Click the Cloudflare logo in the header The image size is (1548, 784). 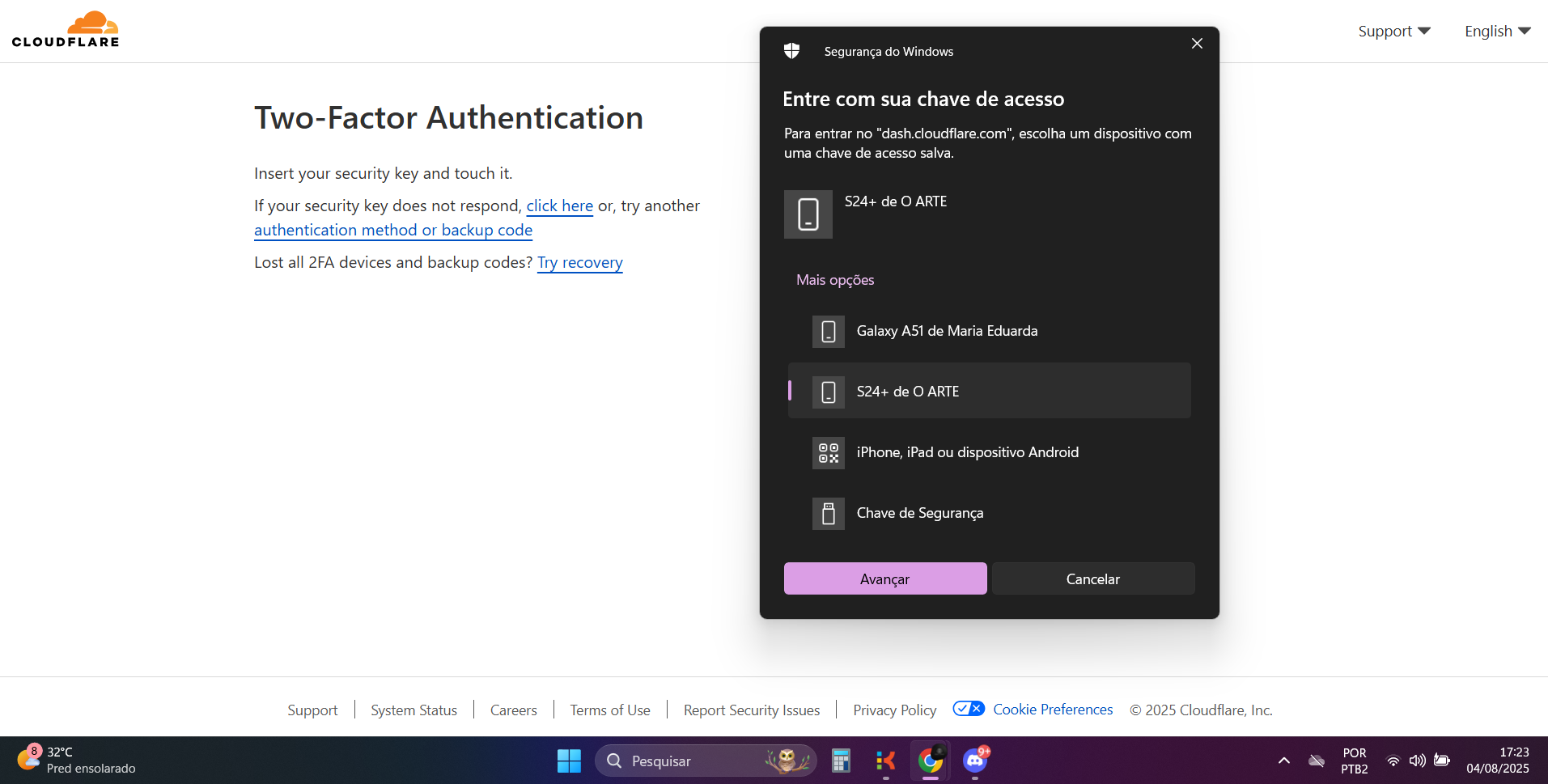click(x=66, y=30)
